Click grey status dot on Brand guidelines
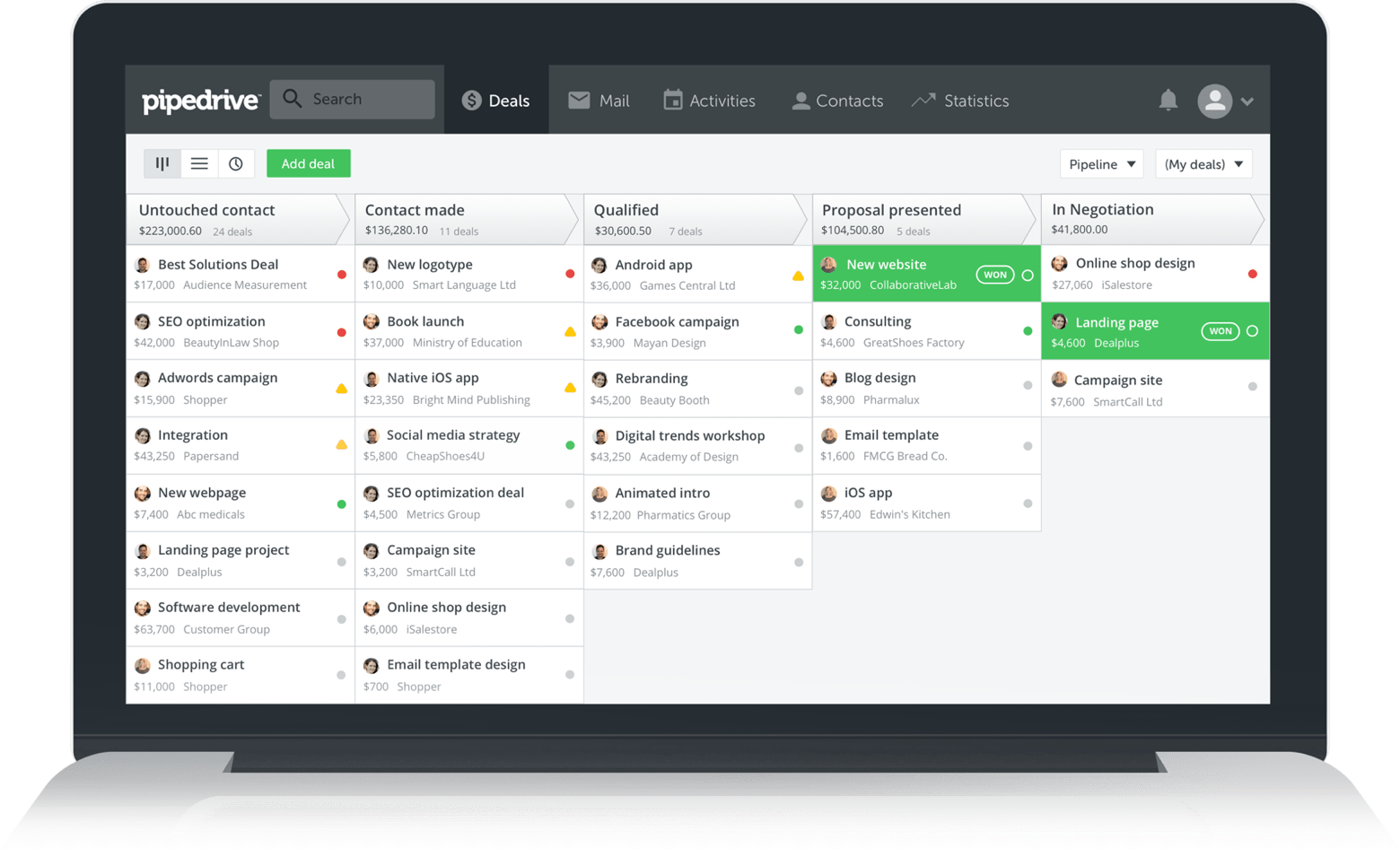Viewport: 1400px width, 849px height. [799, 563]
